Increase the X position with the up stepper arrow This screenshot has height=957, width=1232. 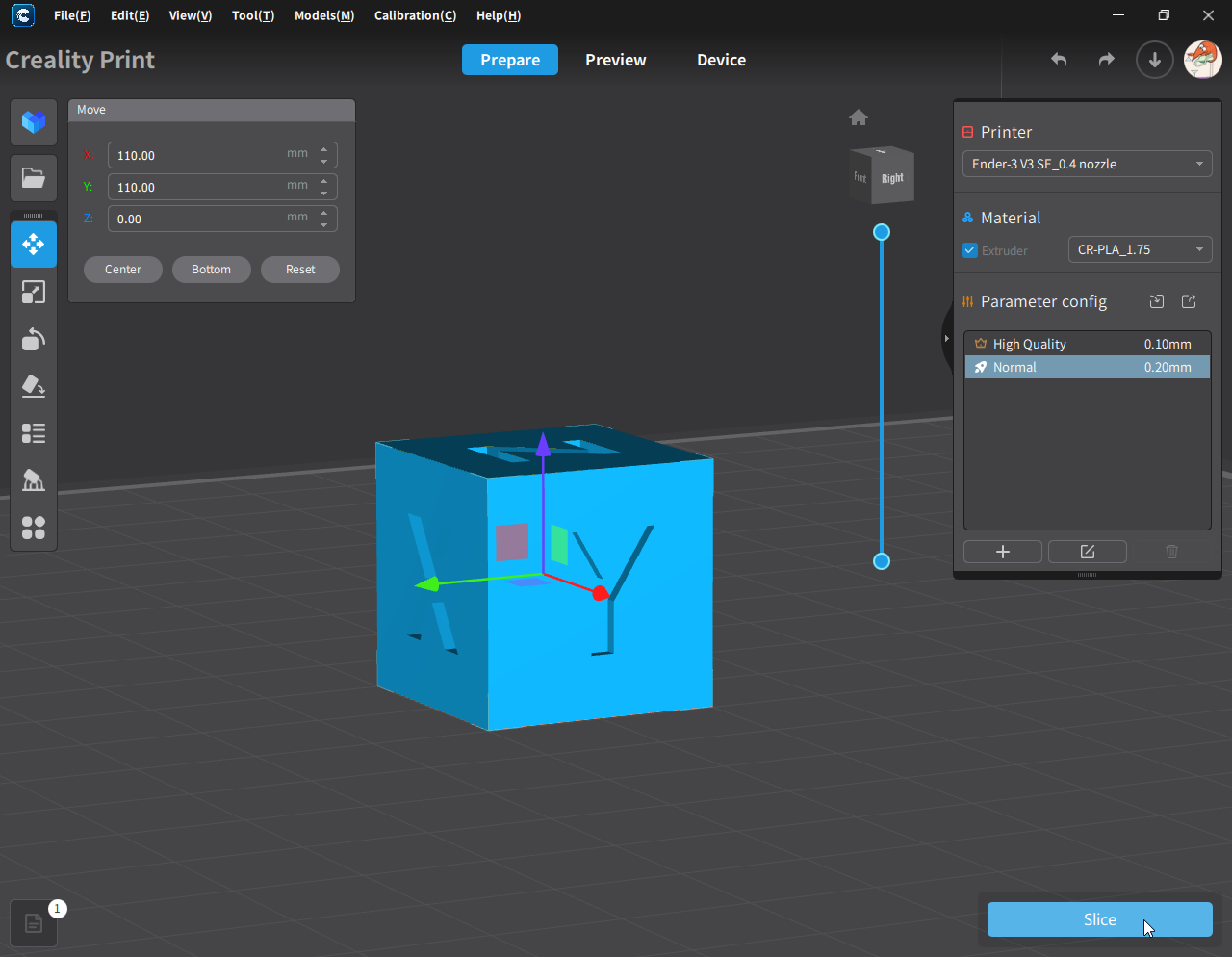[x=324, y=149]
